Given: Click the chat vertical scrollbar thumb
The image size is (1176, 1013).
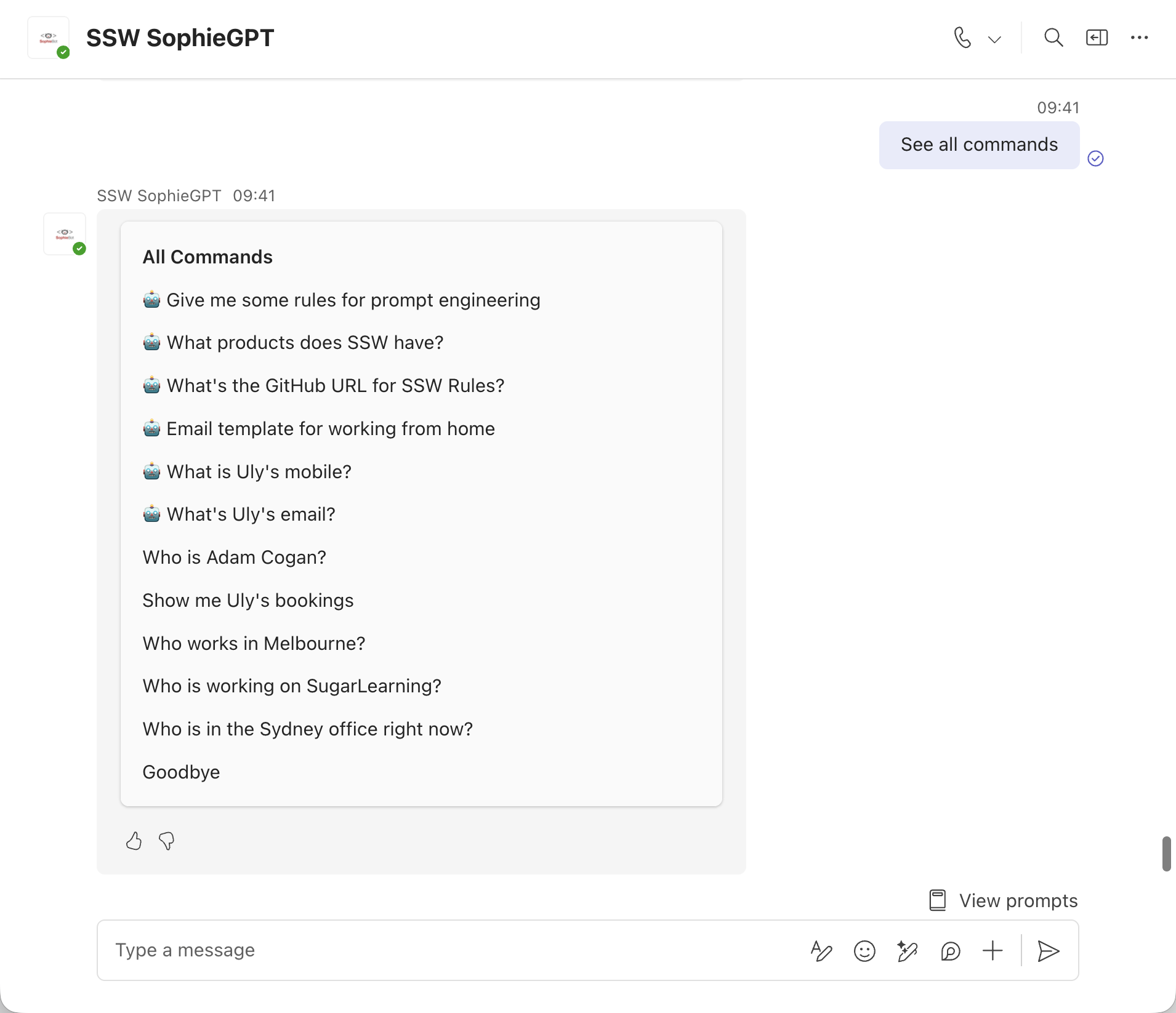Looking at the screenshot, I should click(1166, 854).
